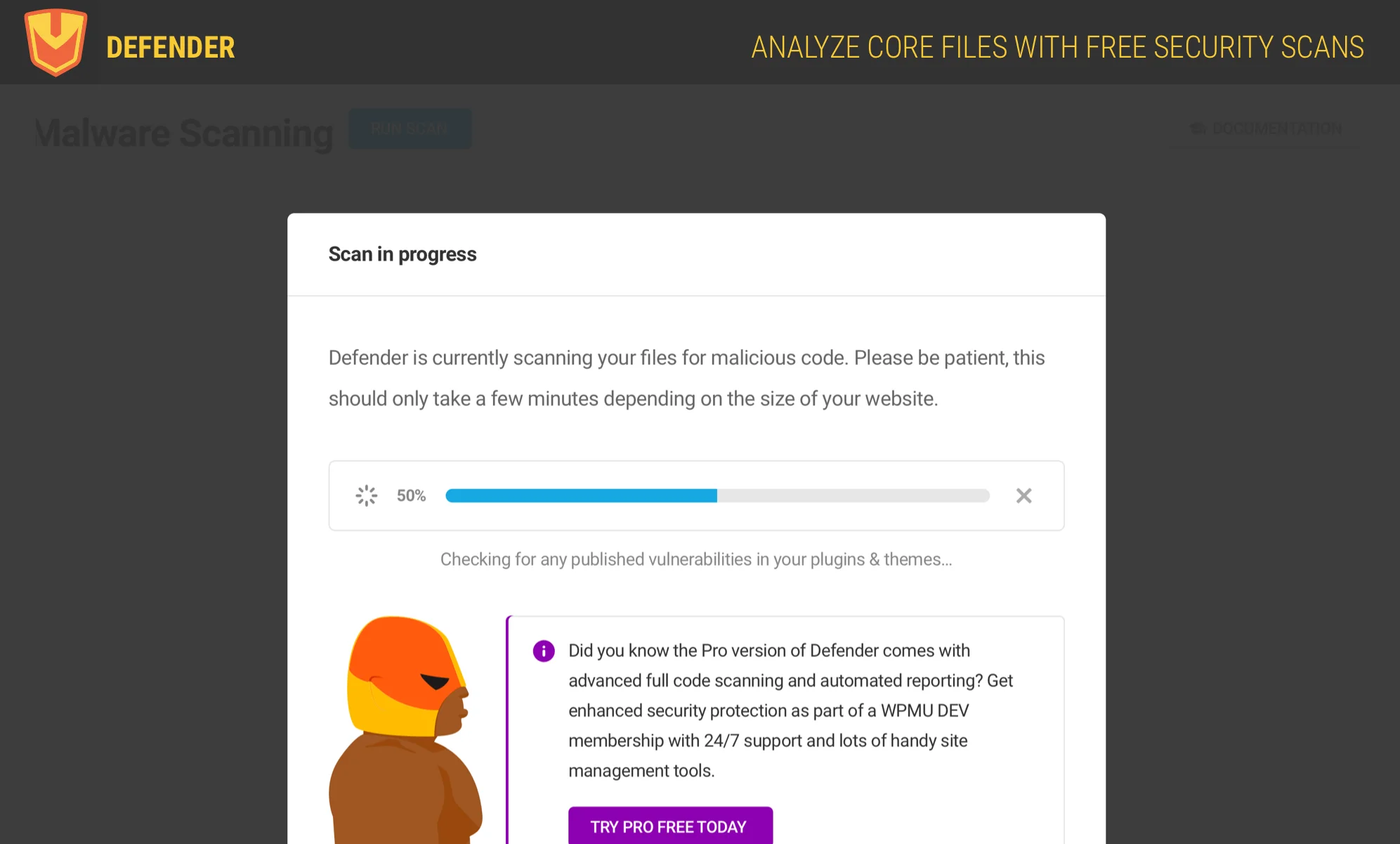Click the graduation cap icon beside Documentation
1400x844 pixels.
pos(1198,129)
